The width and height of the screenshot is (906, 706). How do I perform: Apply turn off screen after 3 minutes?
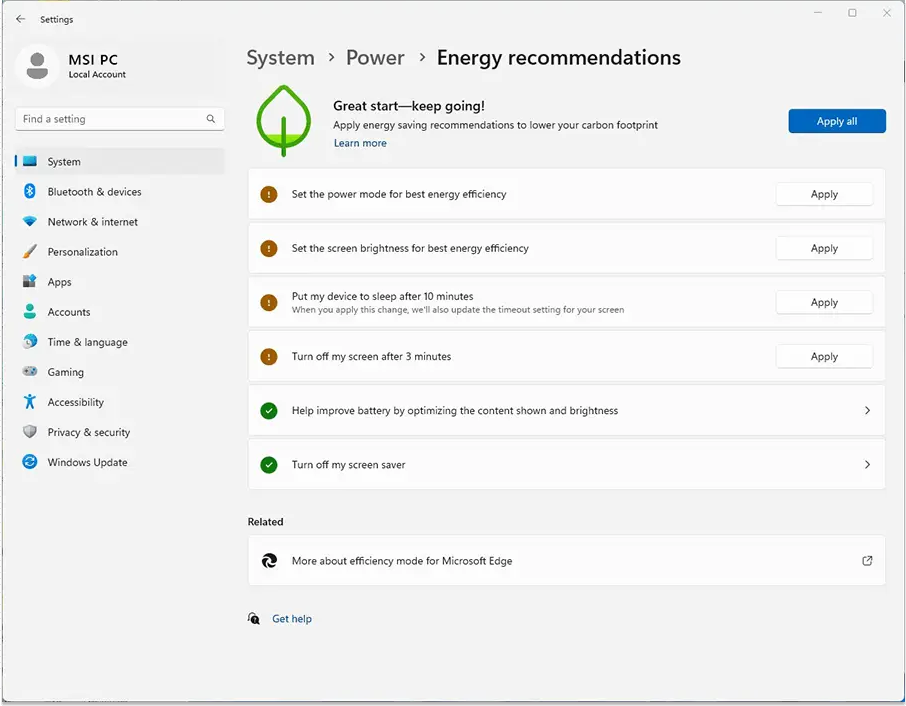(824, 356)
